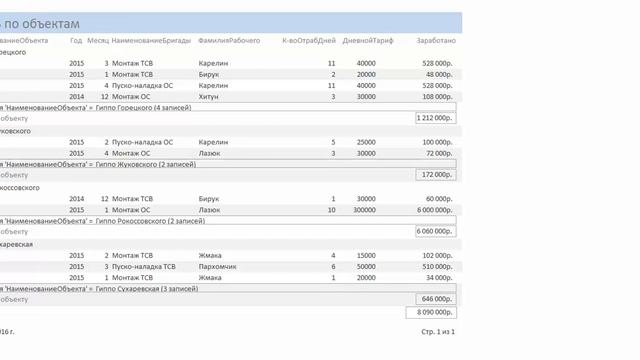Select the group total '6 060 000р.'
Image resolution: width=640 pixels, height=360 pixels.
coord(436,231)
